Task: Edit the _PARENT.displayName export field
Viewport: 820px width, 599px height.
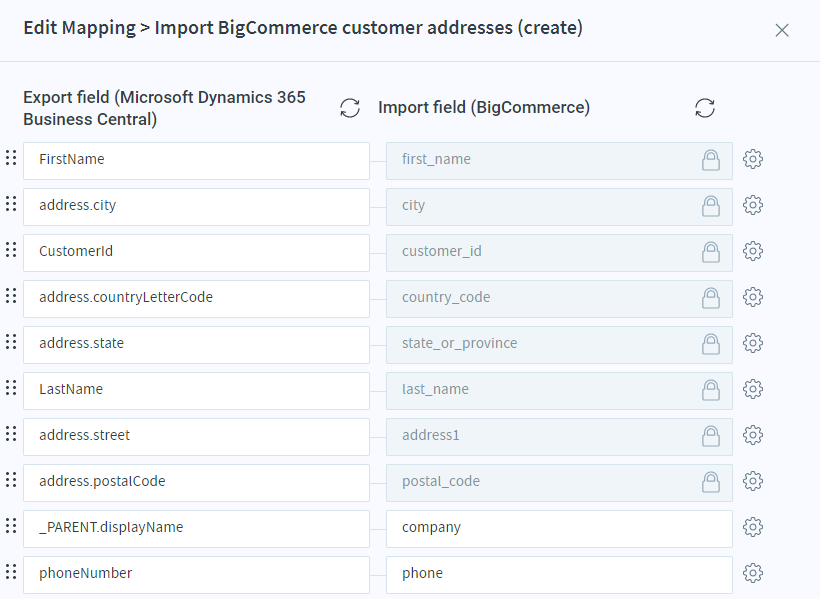Action: pyautogui.click(x=196, y=529)
